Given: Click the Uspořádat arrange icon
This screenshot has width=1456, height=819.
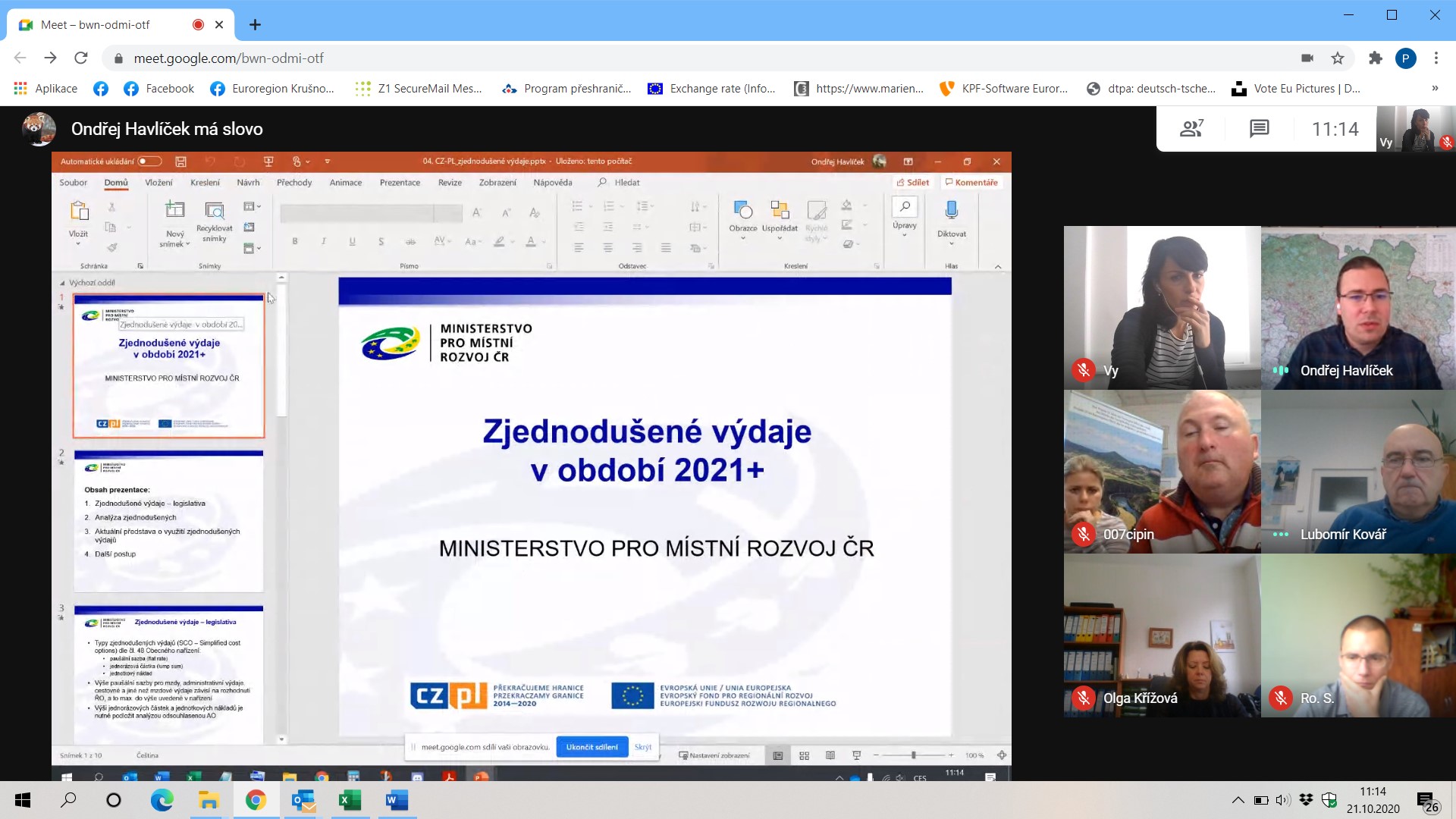Looking at the screenshot, I should click(780, 209).
